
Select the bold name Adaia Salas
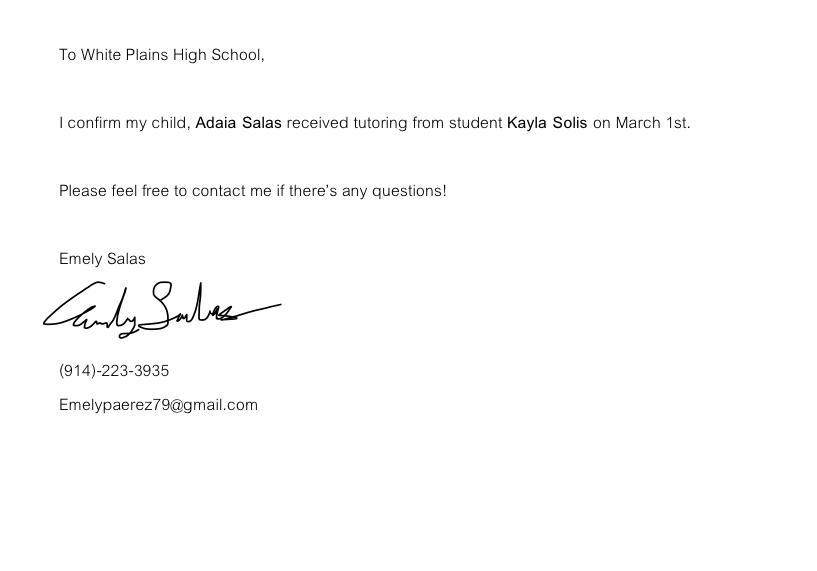[x=238, y=123]
